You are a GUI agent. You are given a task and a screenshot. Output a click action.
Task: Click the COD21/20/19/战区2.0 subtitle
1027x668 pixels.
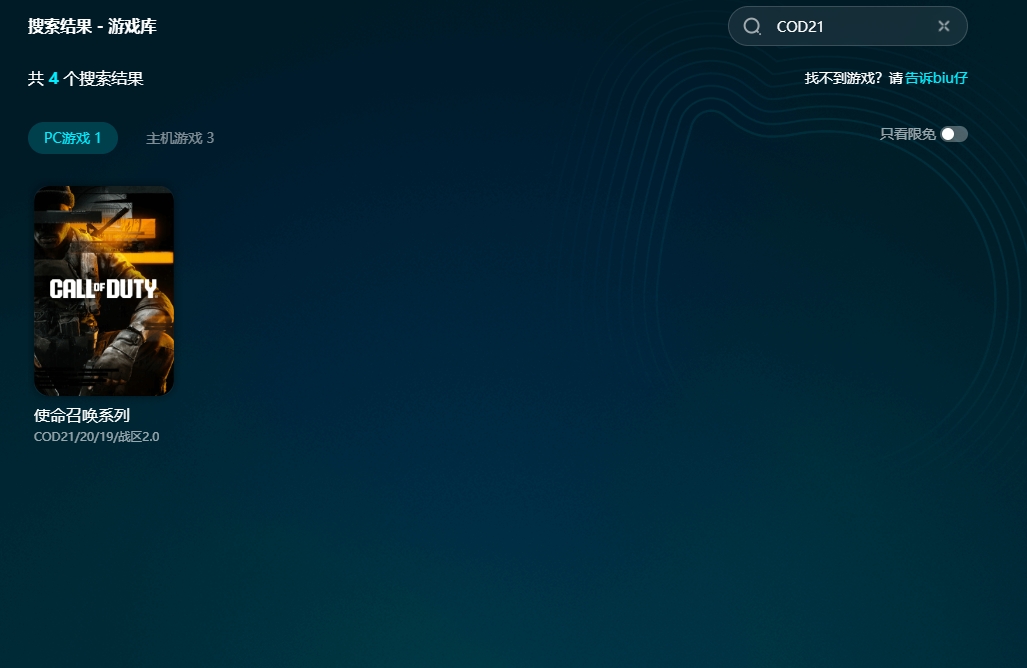[96, 437]
